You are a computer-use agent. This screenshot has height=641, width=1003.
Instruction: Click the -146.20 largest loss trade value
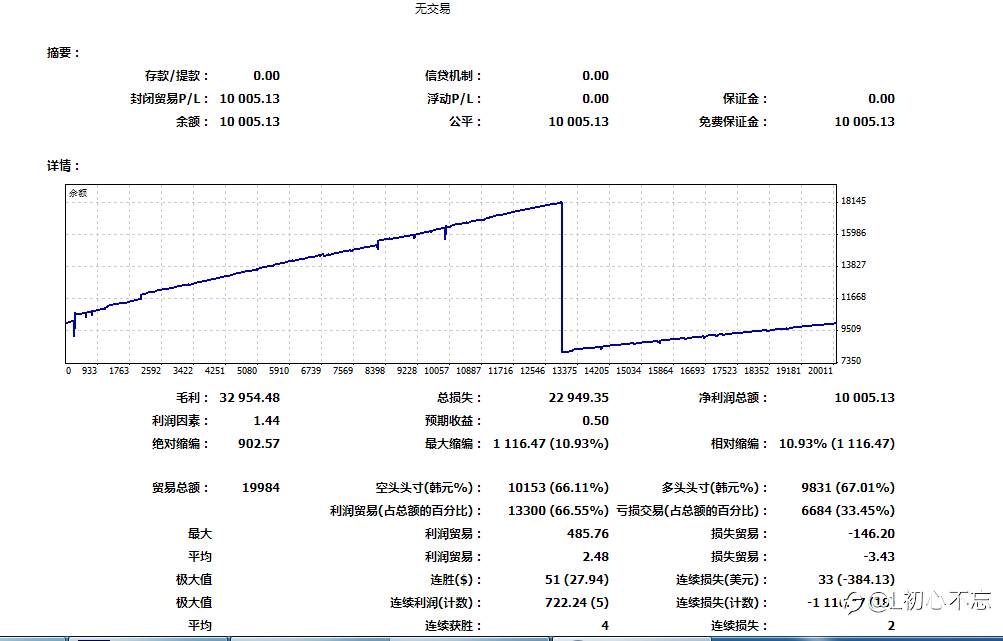click(871, 534)
